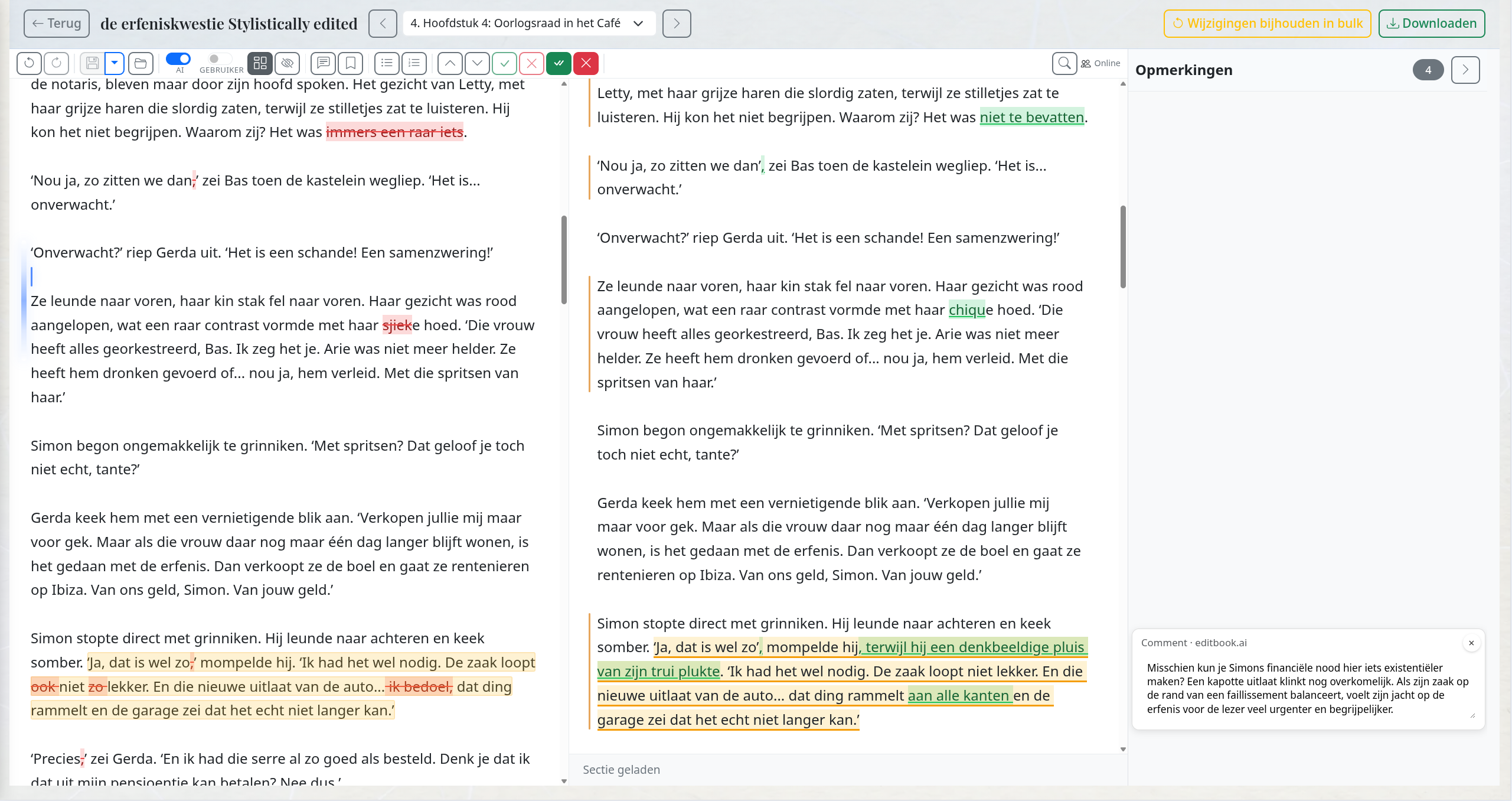Click the left pane scrollbar thumb

[x=564, y=260]
